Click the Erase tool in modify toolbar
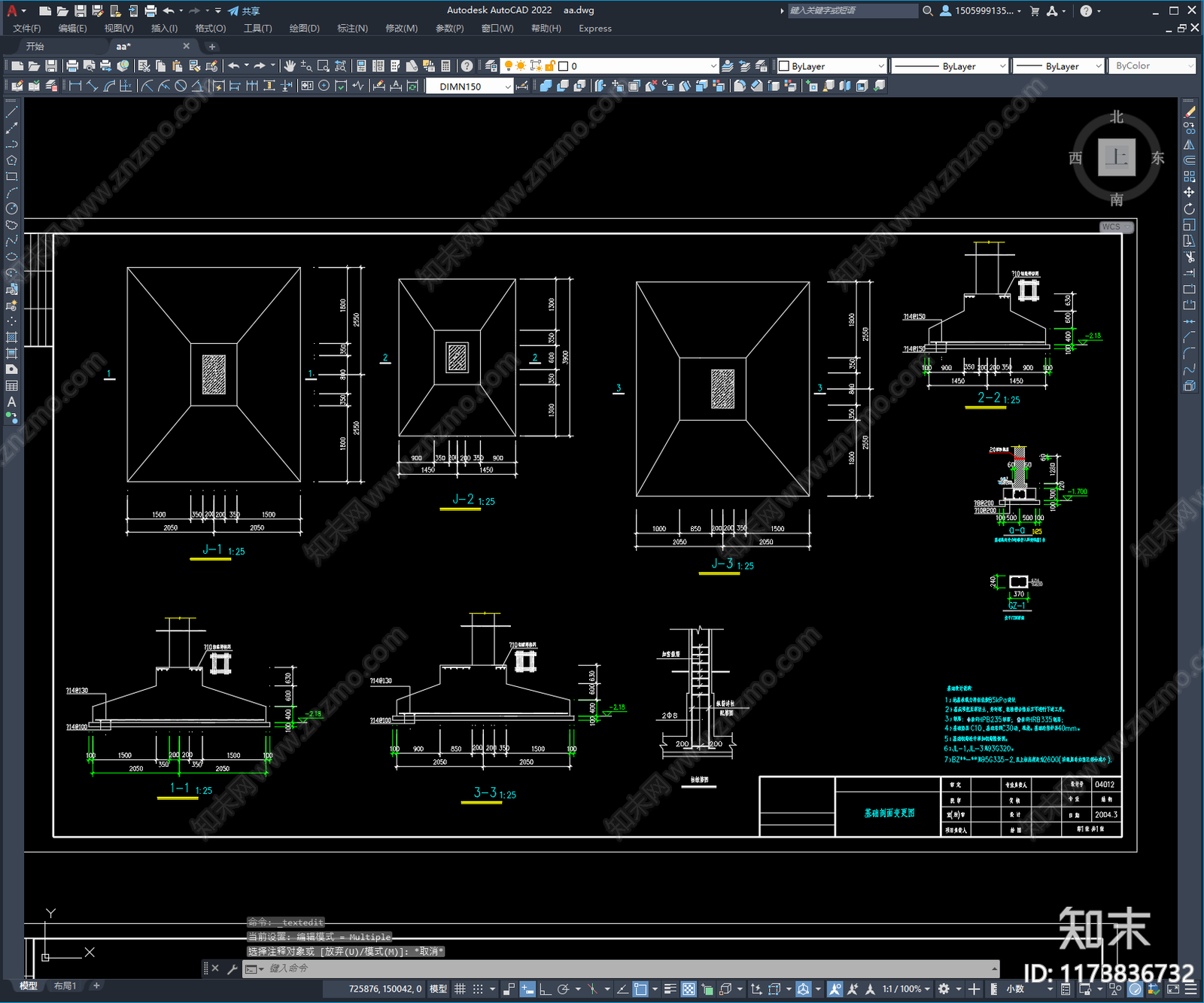 [x=1189, y=111]
